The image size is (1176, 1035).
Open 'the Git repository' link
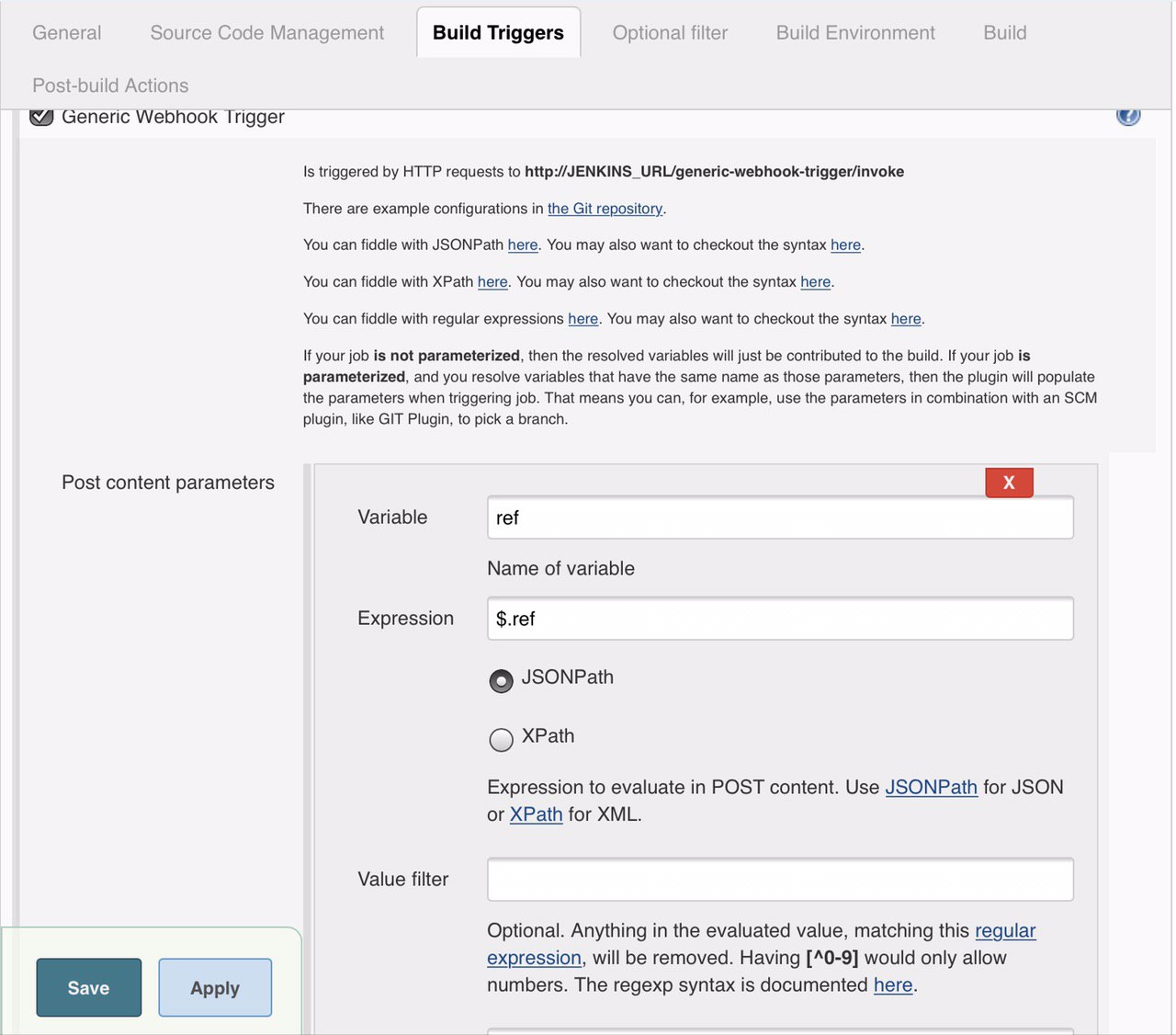pos(605,209)
